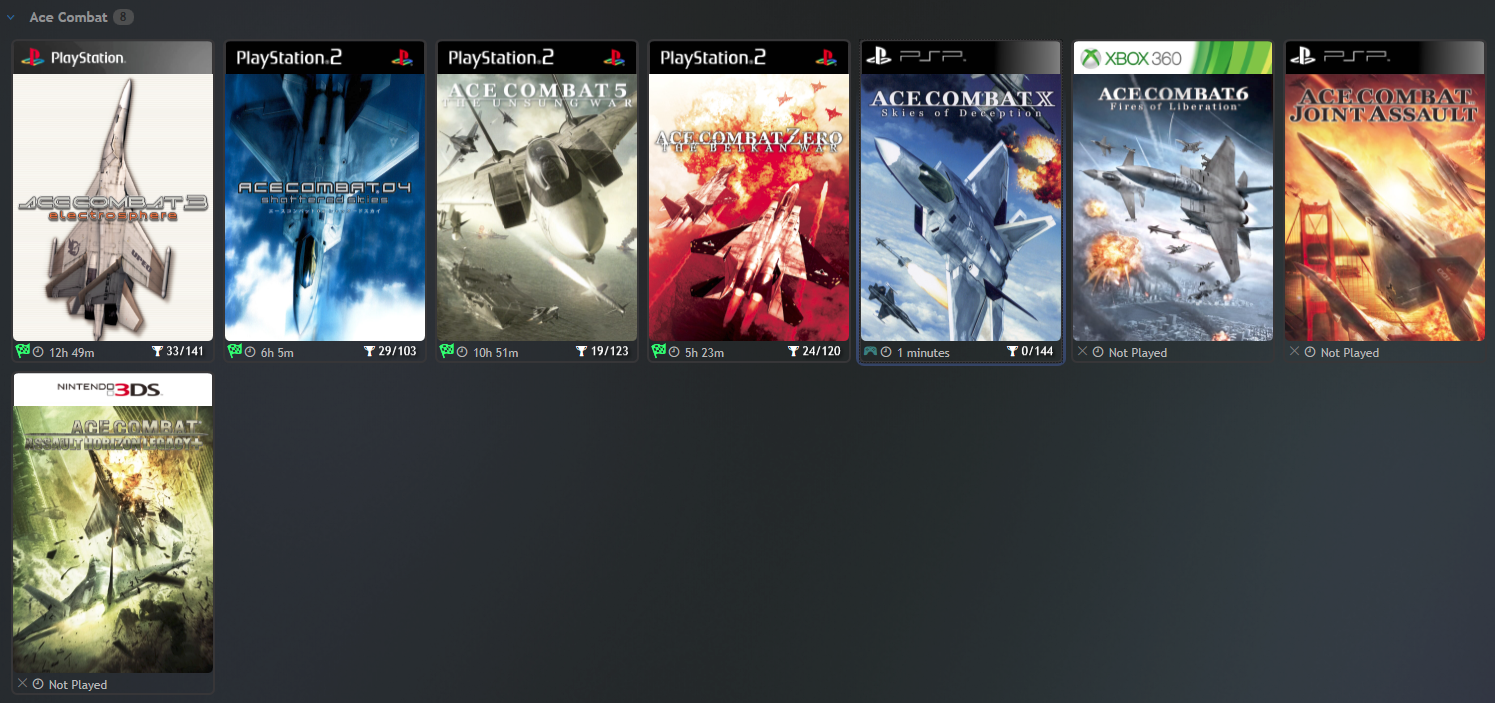Click clock icon beside 6h 5m
This screenshot has height=703, width=1495.
250,352
